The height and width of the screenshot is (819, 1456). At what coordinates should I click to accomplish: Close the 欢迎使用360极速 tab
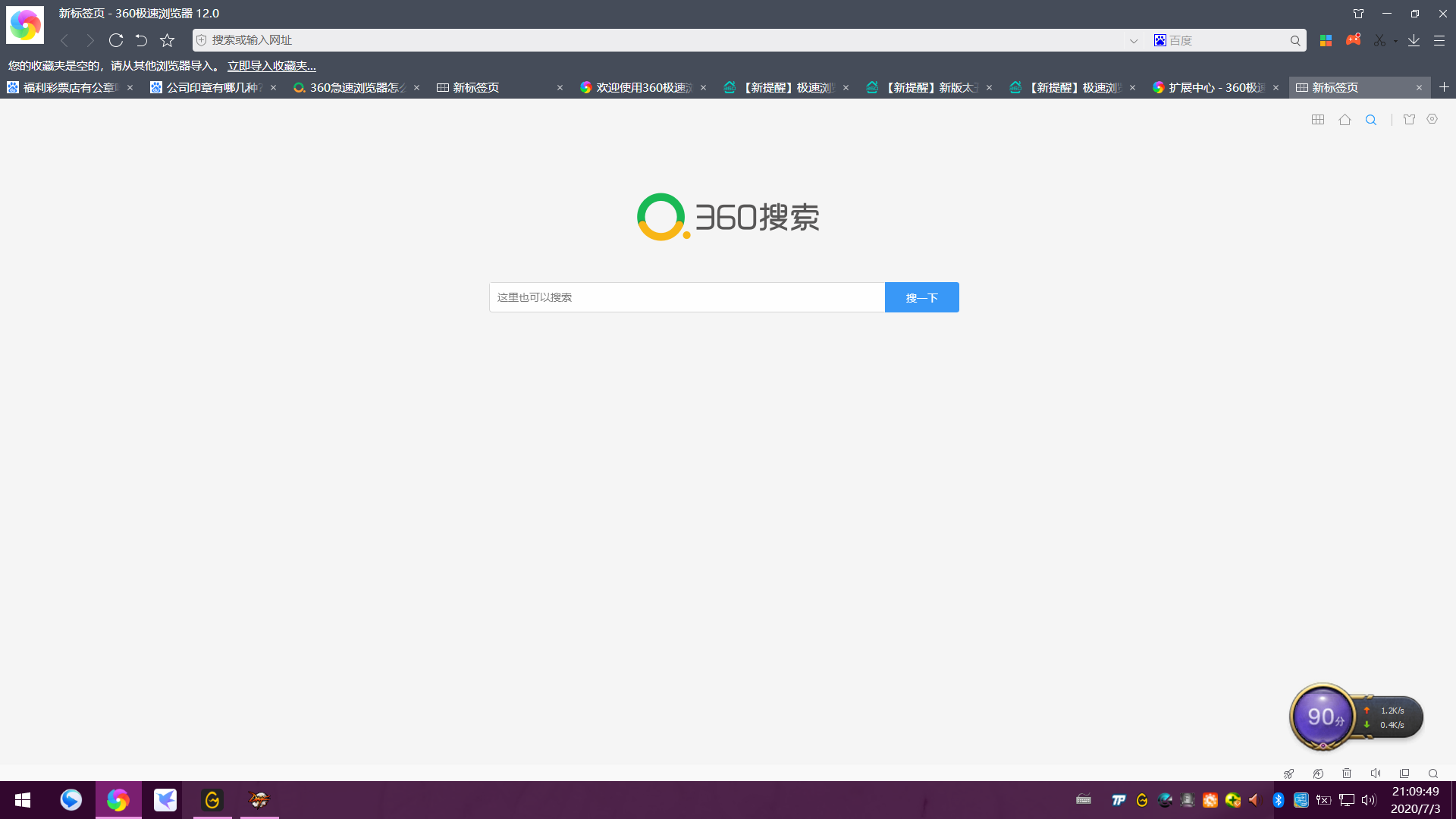(704, 88)
